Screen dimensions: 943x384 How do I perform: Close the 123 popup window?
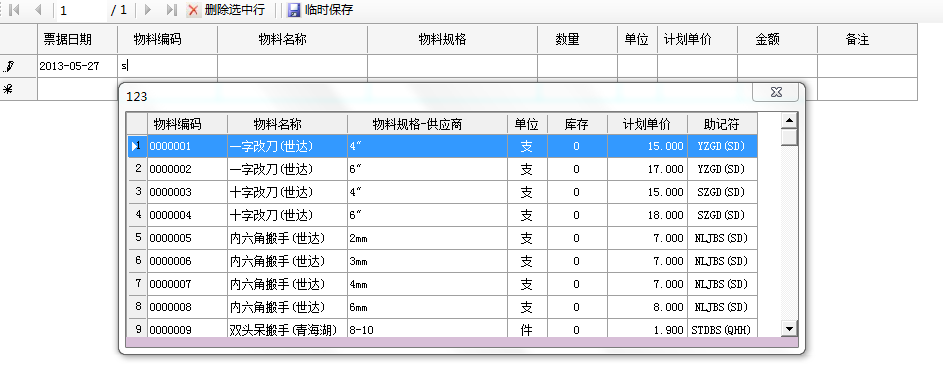(776, 92)
